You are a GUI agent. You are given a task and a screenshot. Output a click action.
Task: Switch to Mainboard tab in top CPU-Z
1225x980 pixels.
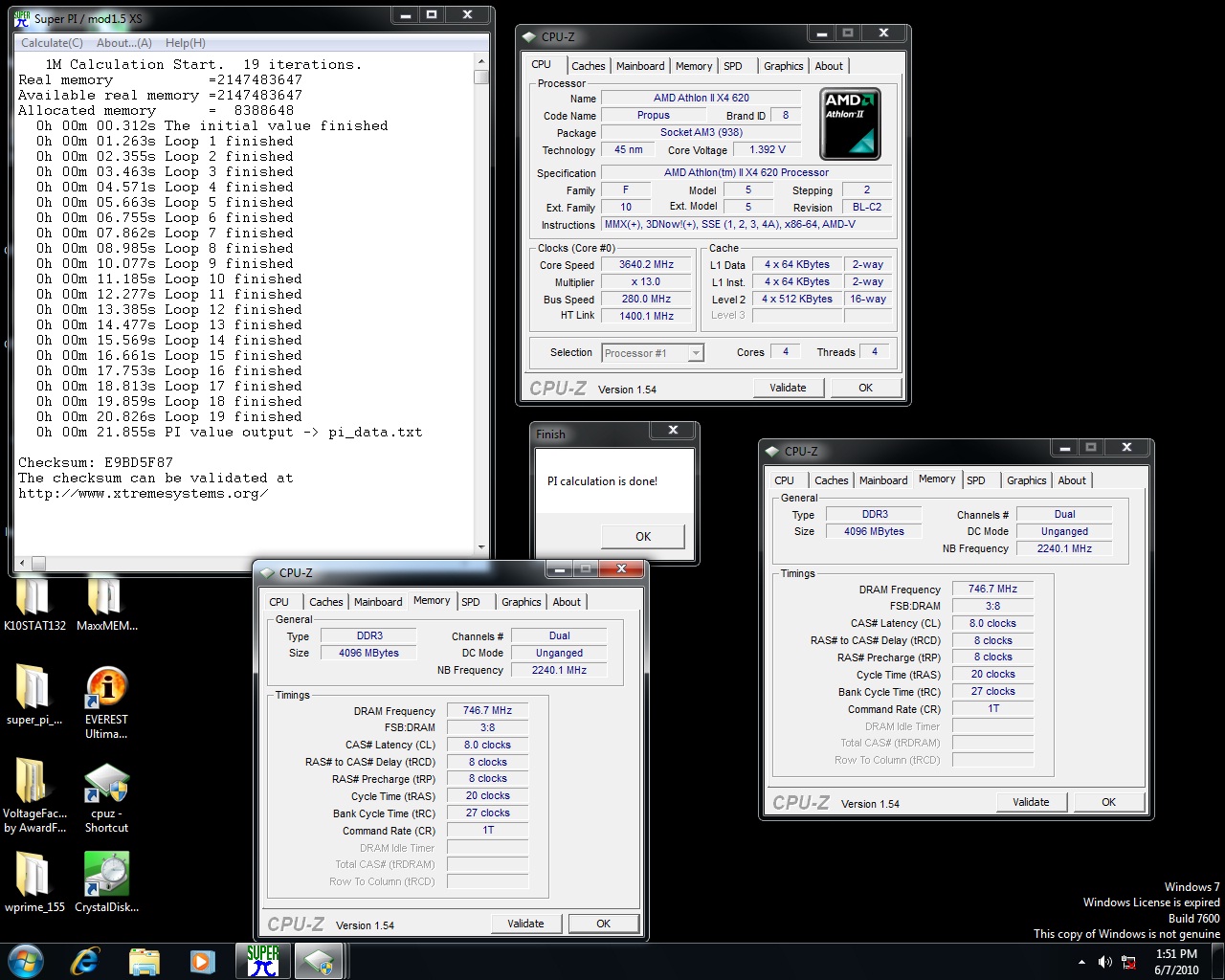click(x=640, y=66)
